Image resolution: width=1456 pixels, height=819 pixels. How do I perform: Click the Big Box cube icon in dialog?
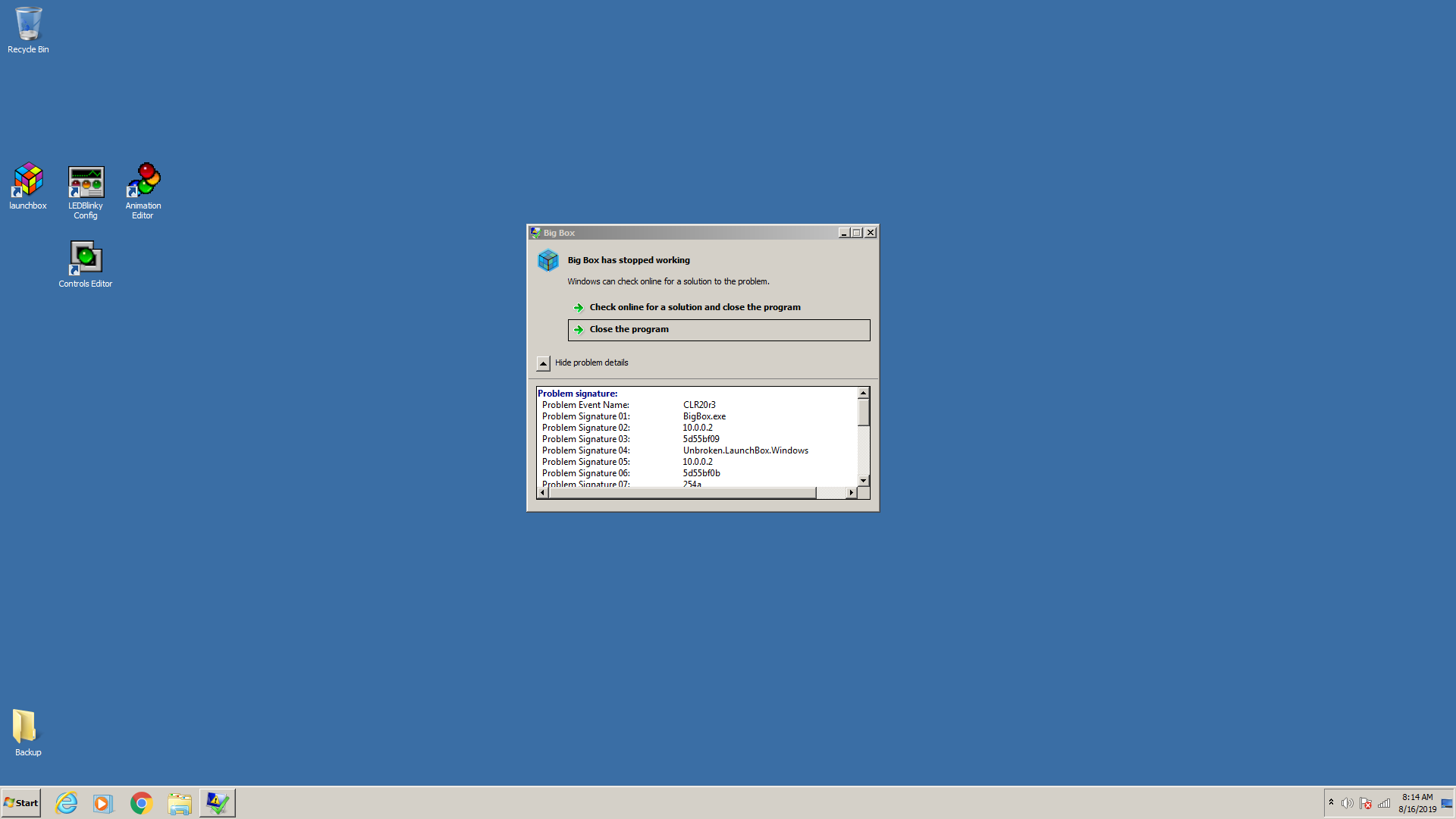(548, 261)
